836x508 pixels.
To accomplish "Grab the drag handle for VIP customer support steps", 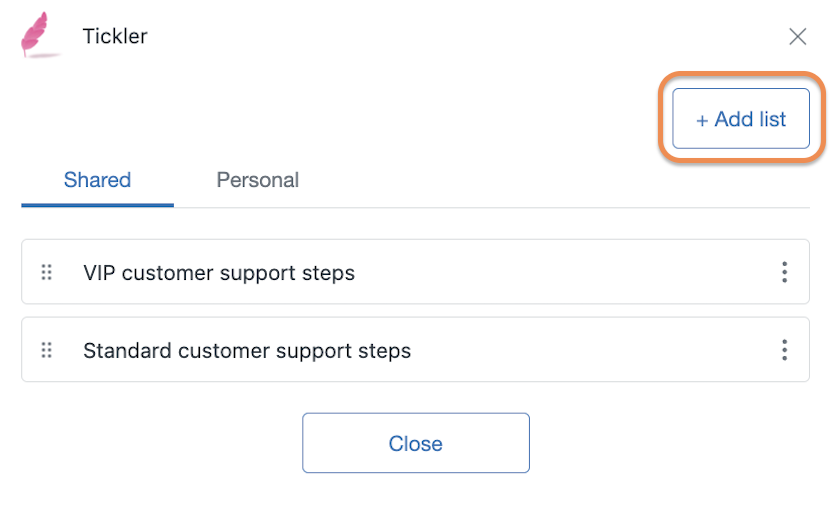I will point(47,272).
